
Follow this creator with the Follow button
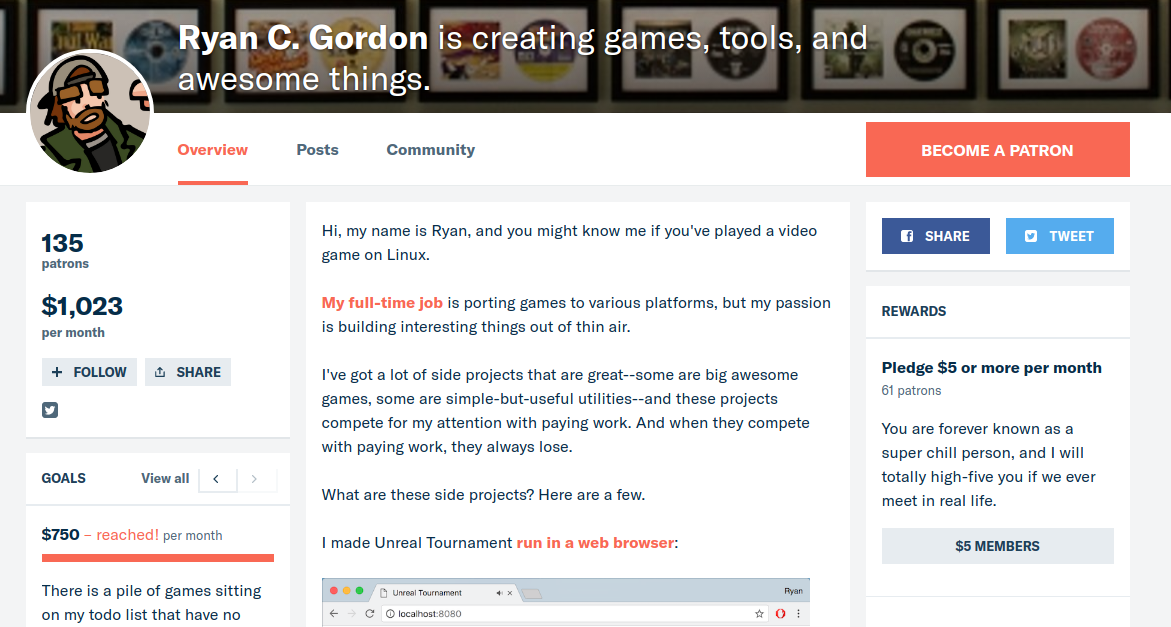coord(89,372)
